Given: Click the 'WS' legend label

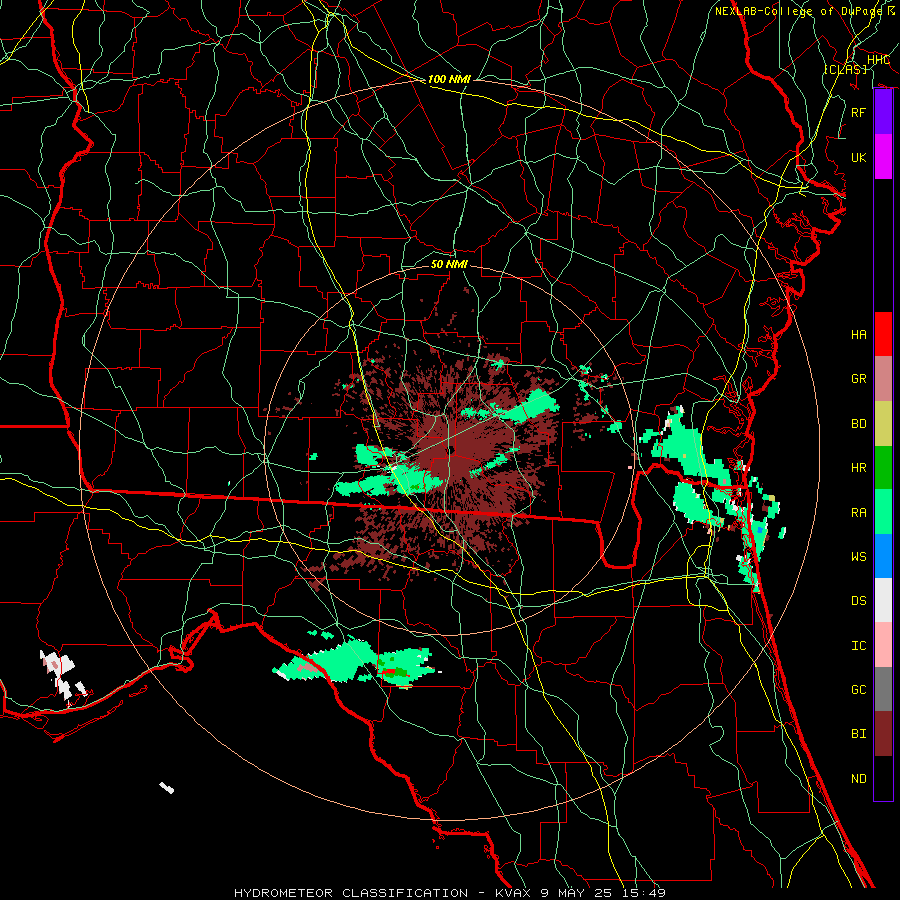Looking at the screenshot, I should (859, 557).
